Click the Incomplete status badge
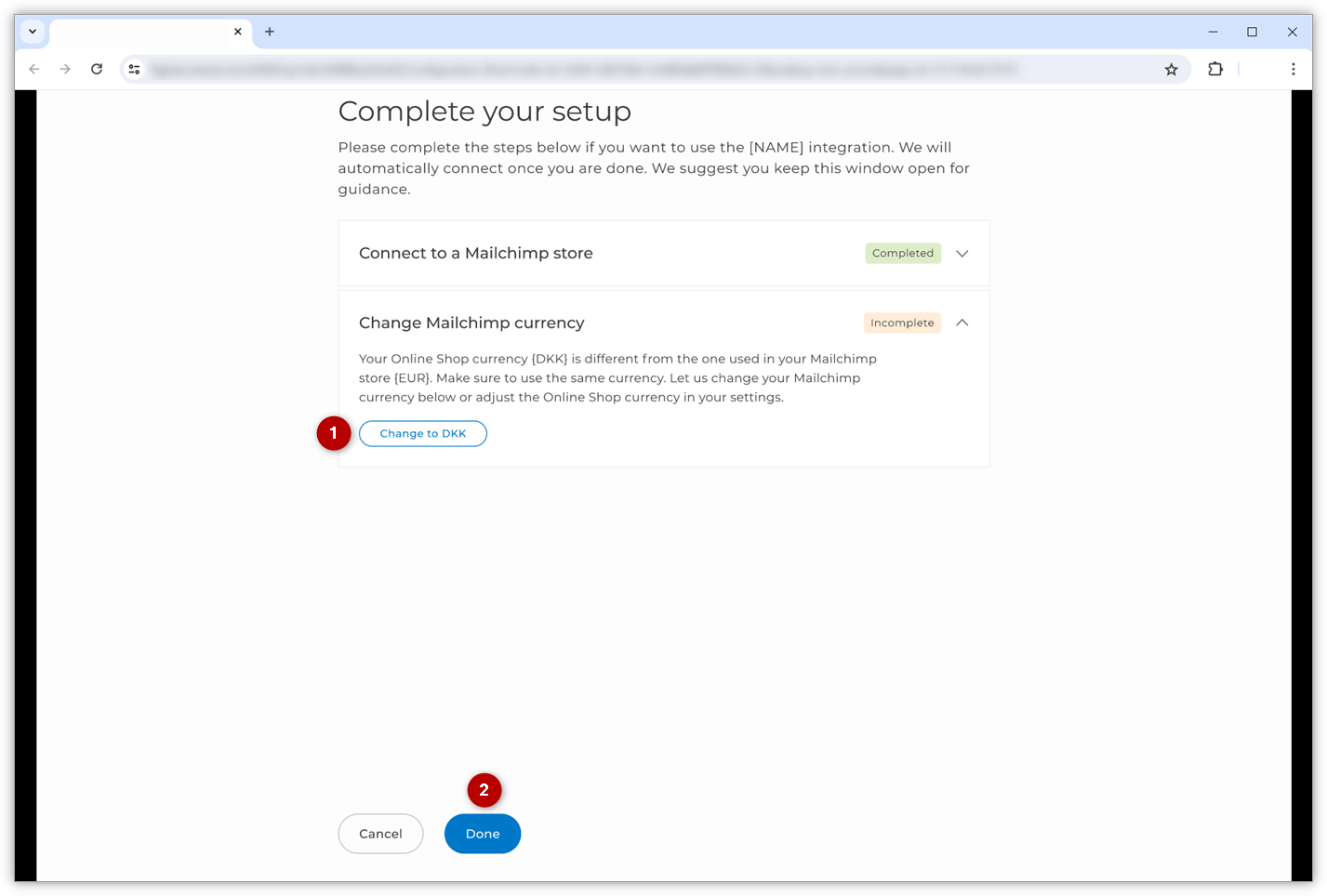1327x896 pixels. point(901,323)
